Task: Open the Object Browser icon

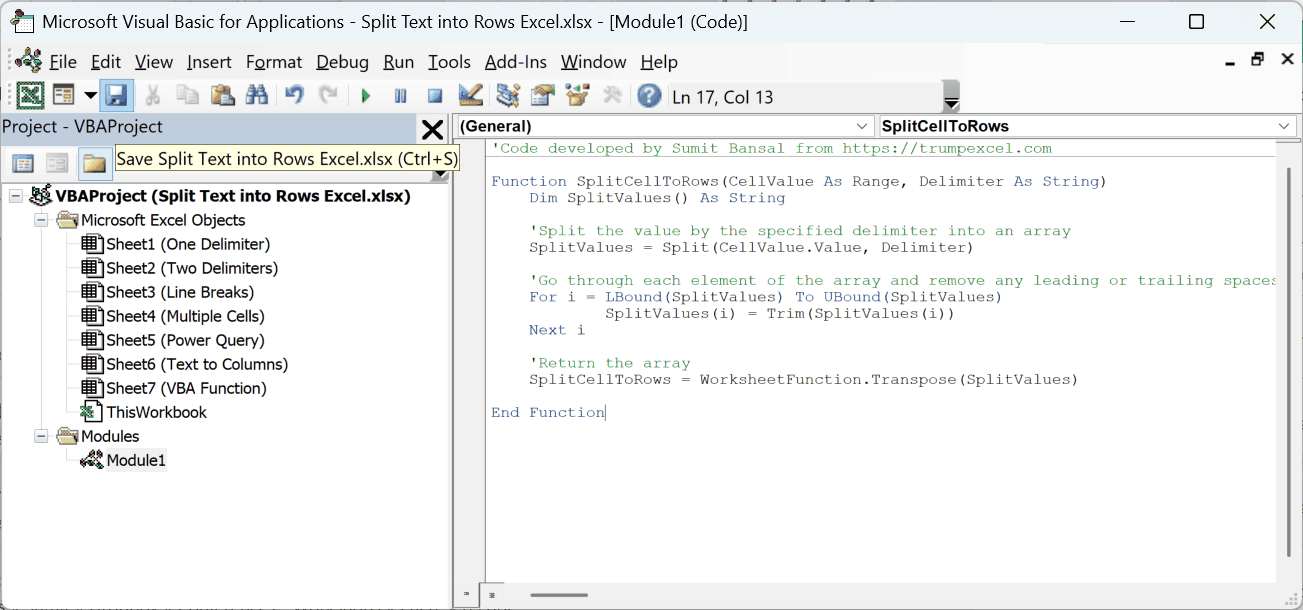Action: coord(577,96)
